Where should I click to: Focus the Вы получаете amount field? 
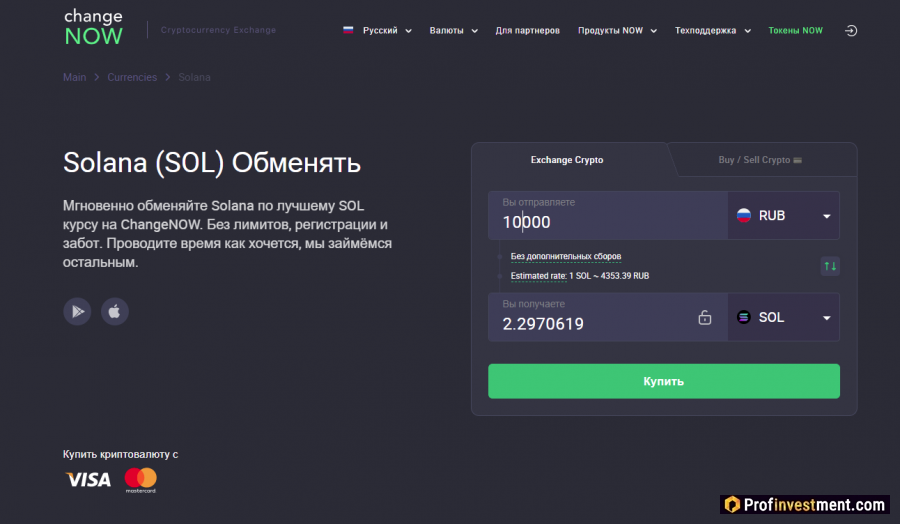click(x=608, y=317)
